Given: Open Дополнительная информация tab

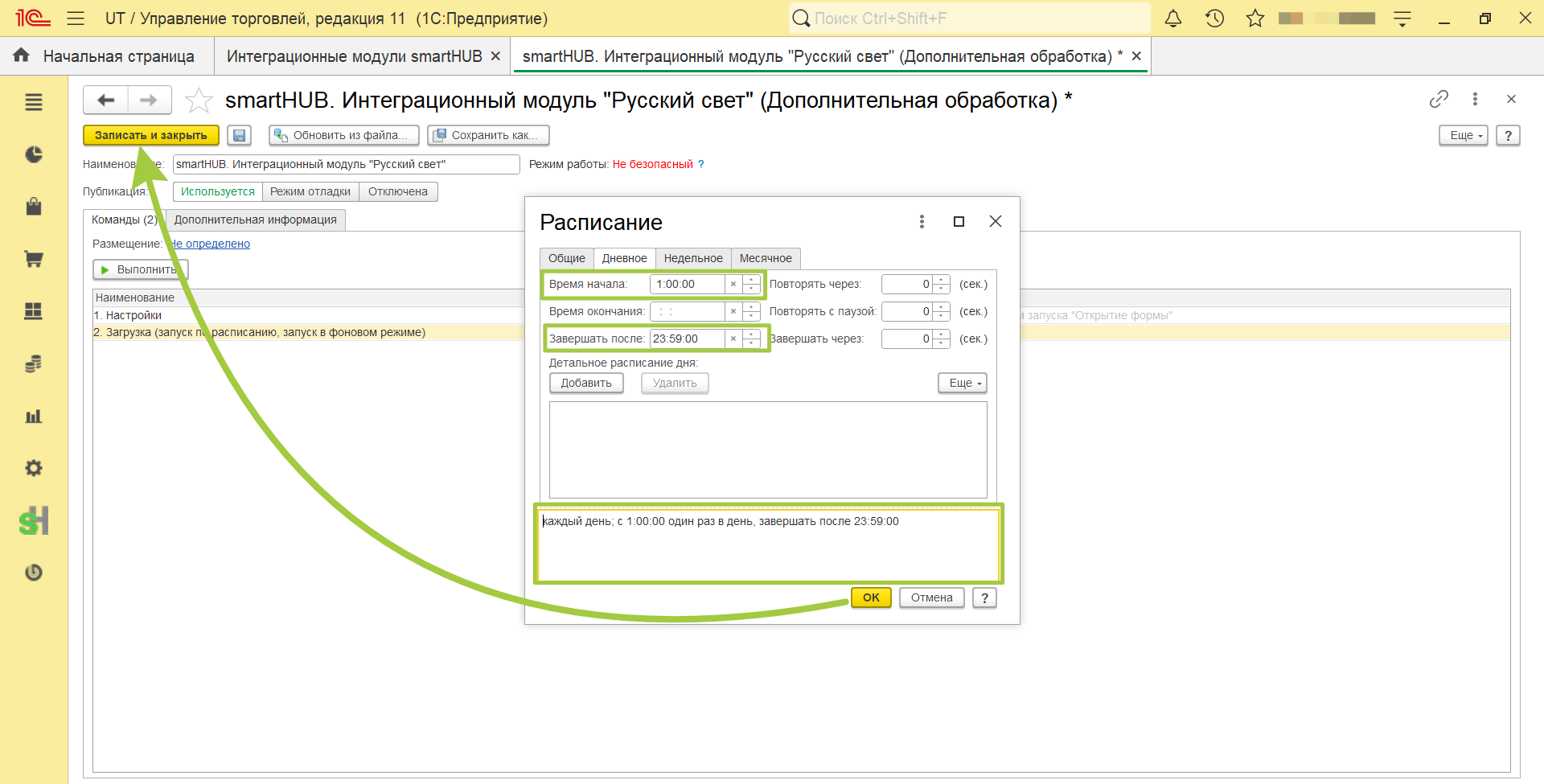Looking at the screenshot, I should pyautogui.click(x=256, y=220).
